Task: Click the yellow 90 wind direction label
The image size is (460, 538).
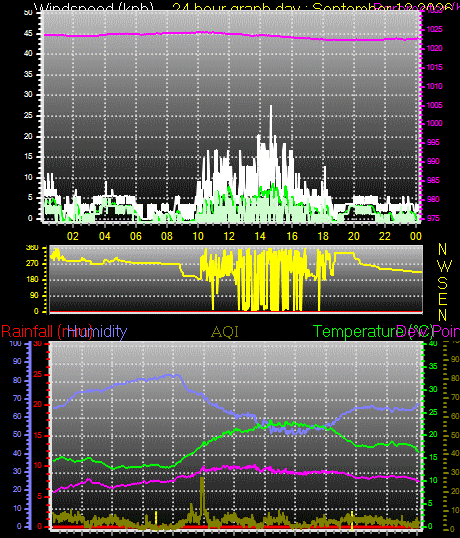Action: click(x=34, y=295)
